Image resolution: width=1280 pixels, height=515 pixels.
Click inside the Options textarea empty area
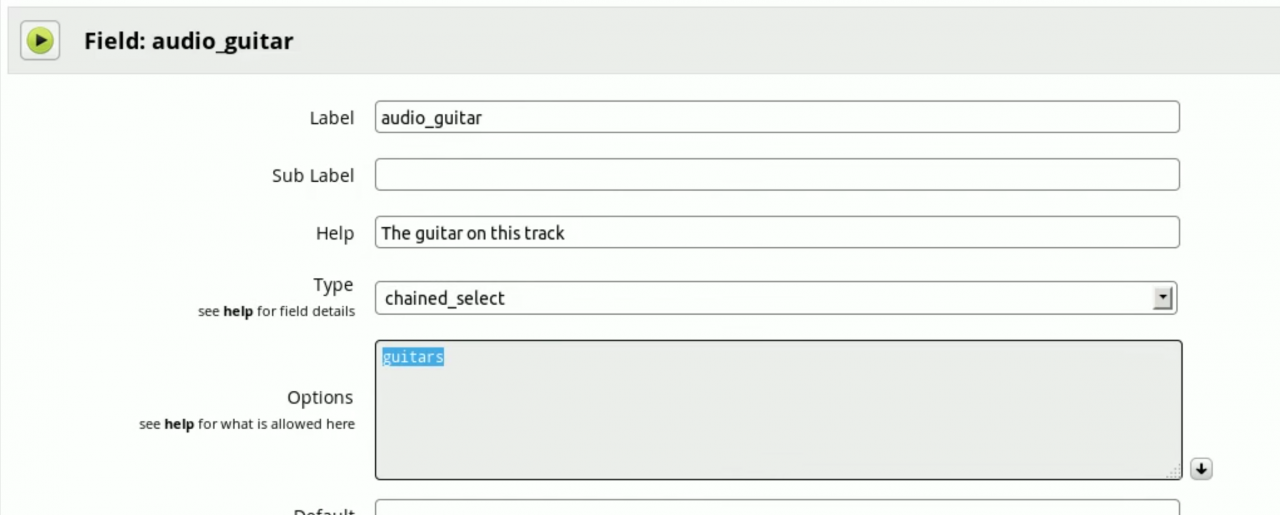pyautogui.click(x=778, y=420)
